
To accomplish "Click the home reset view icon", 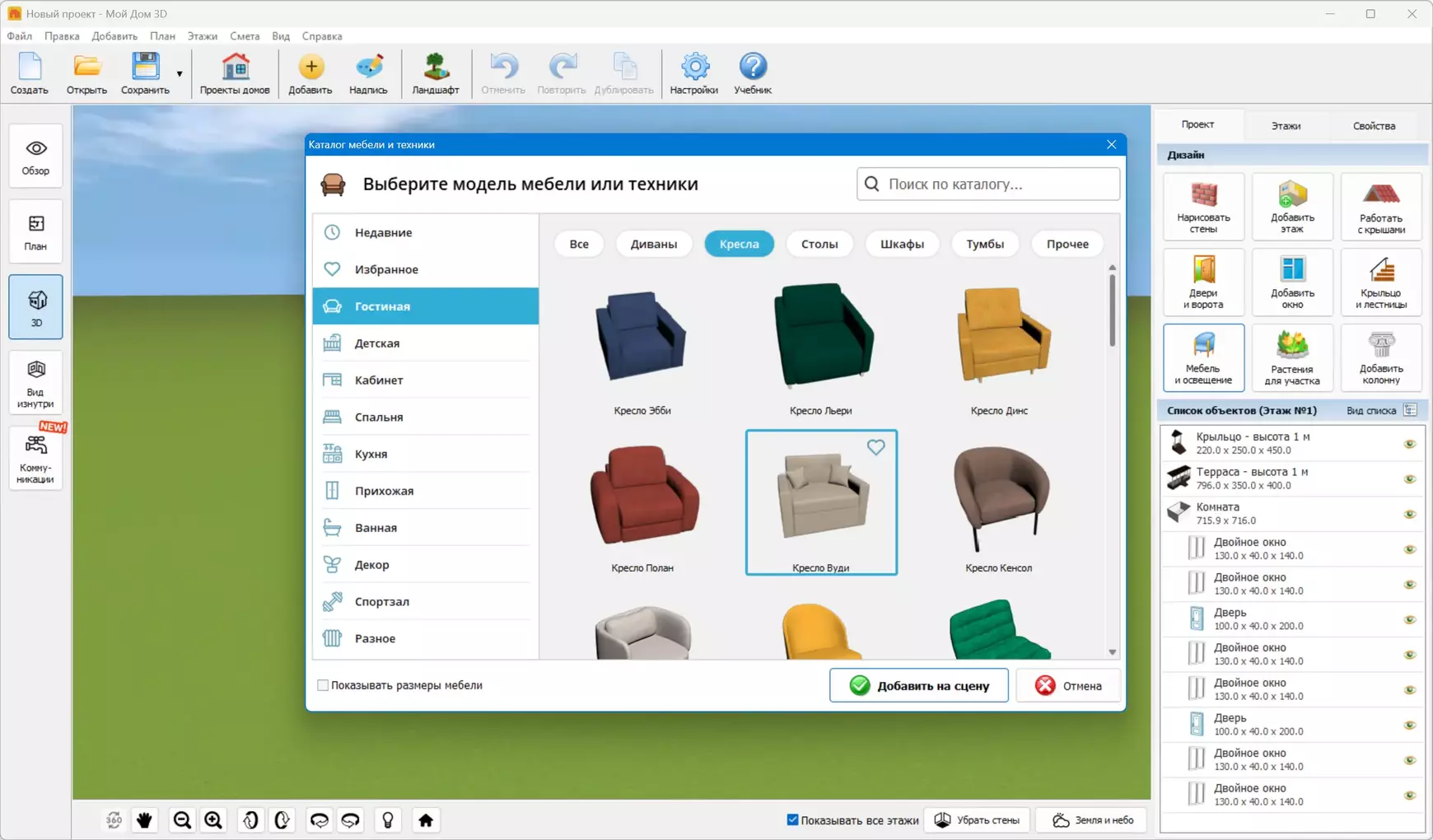I will click(x=426, y=820).
